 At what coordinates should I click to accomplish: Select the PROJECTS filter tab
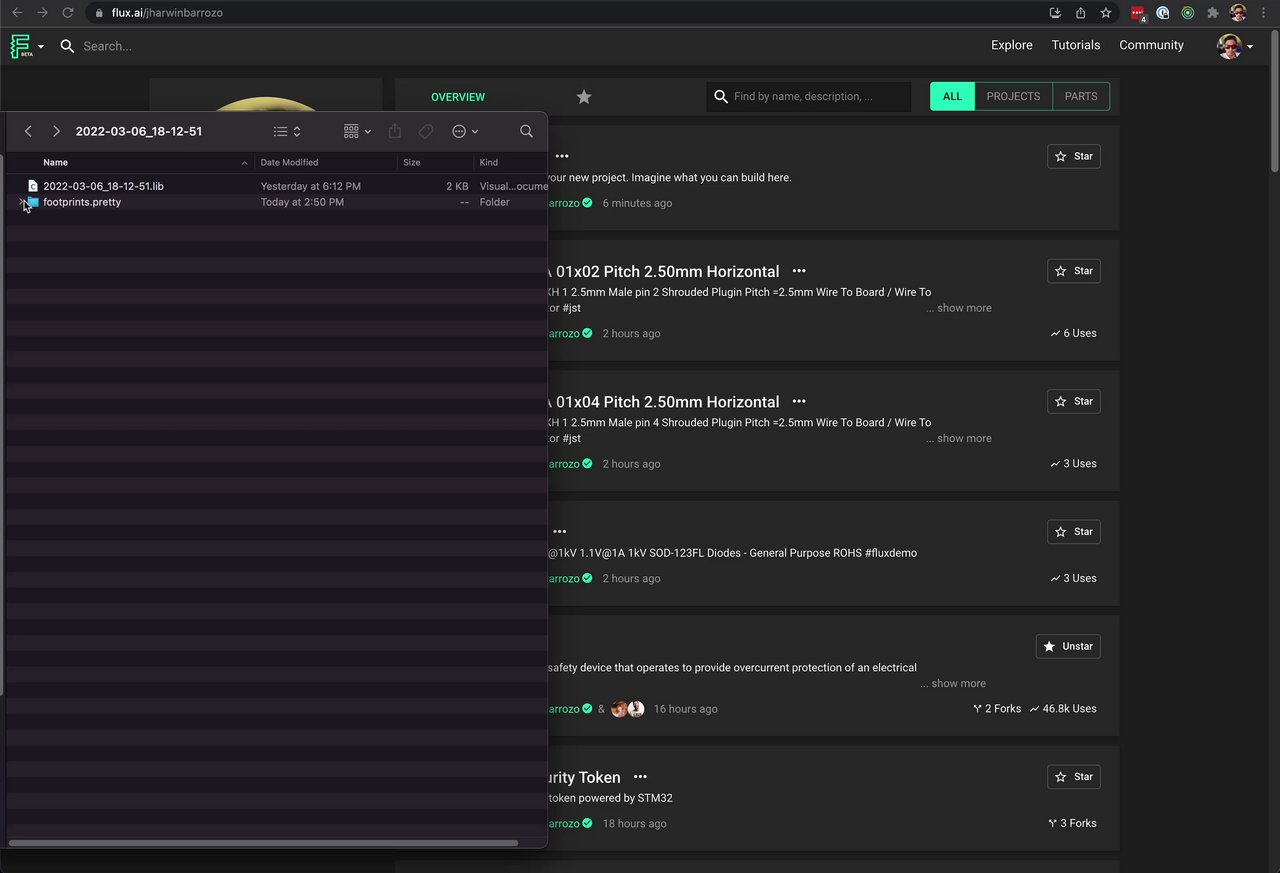tap(1013, 96)
